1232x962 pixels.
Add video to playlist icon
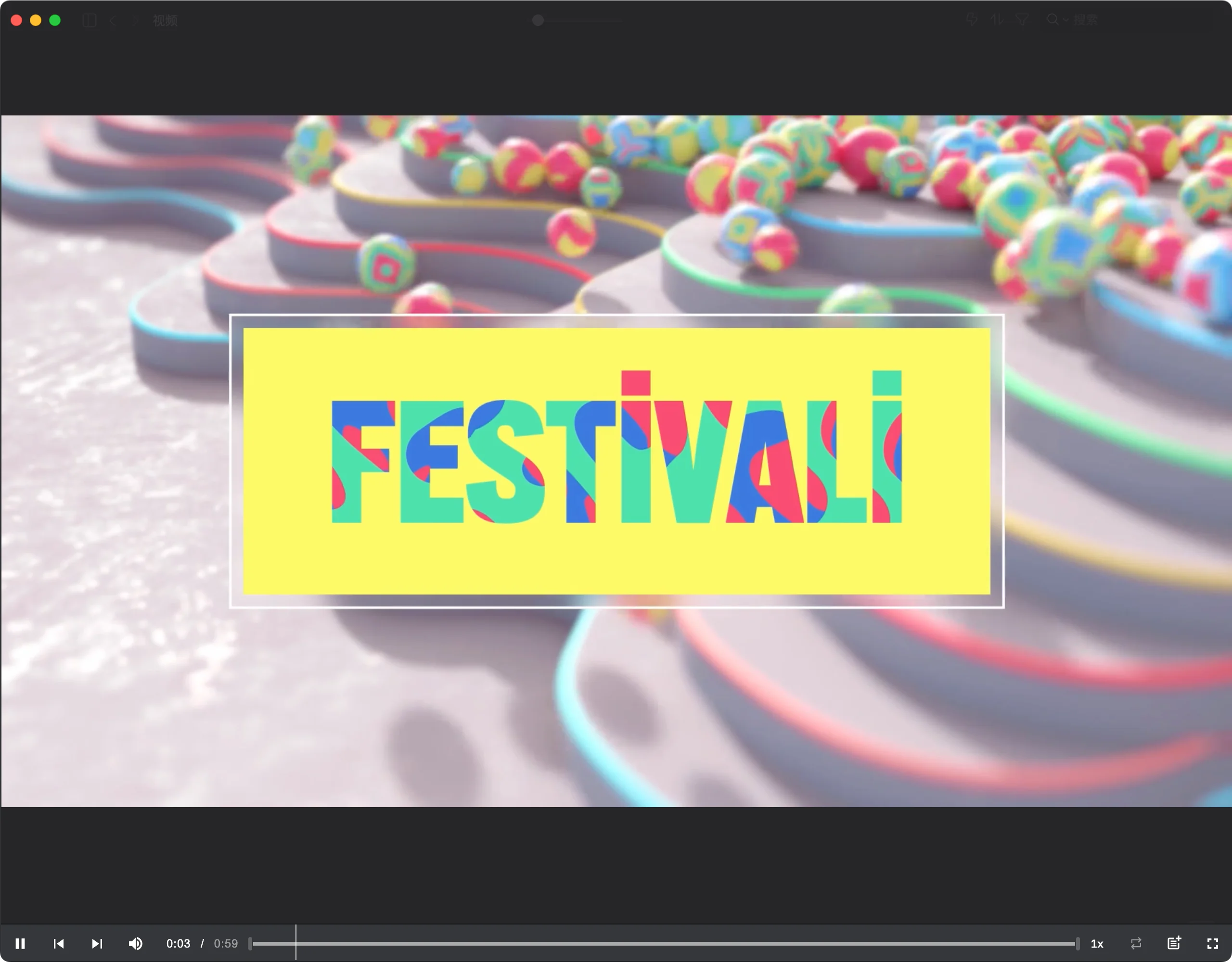[x=1174, y=943]
